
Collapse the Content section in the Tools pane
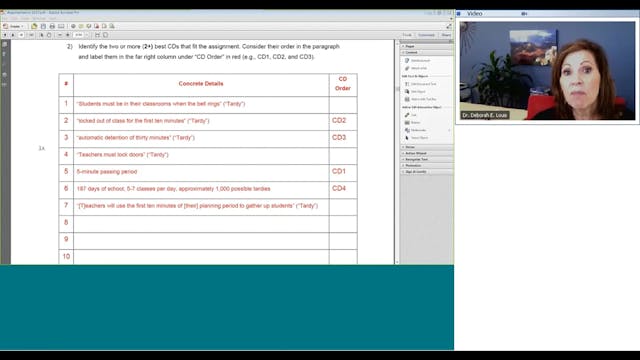427,53
